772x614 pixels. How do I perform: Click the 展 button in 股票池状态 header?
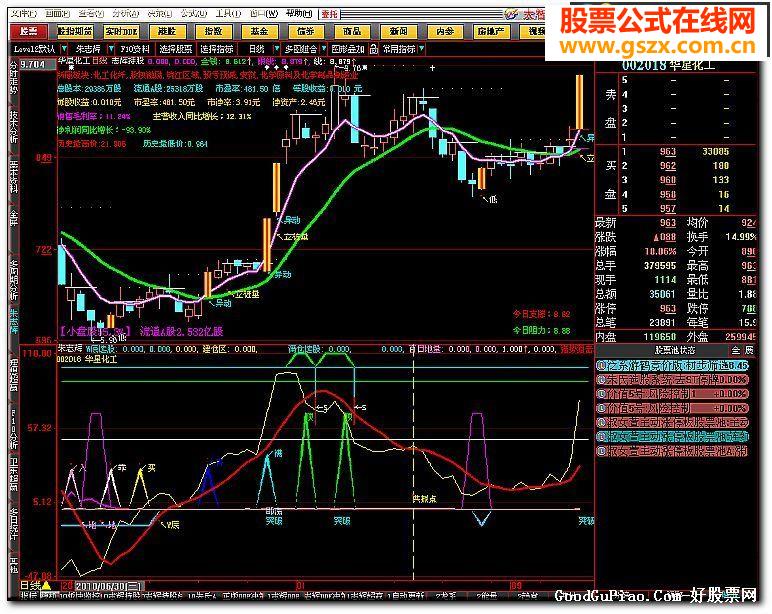click(749, 350)
